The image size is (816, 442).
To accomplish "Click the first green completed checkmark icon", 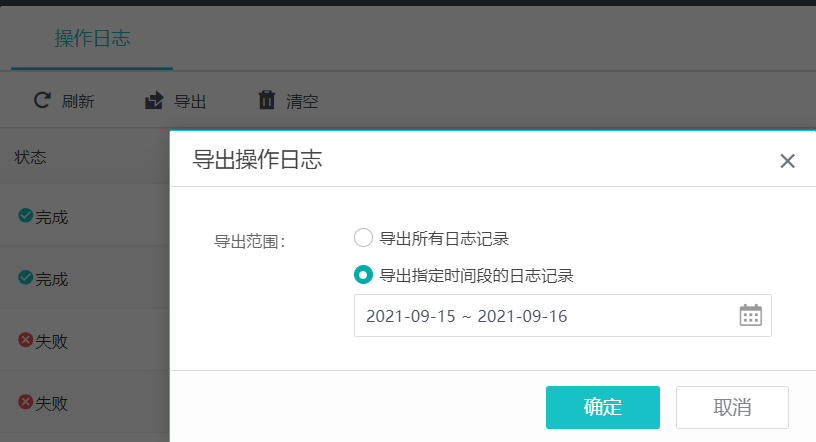I will (26, 215).
